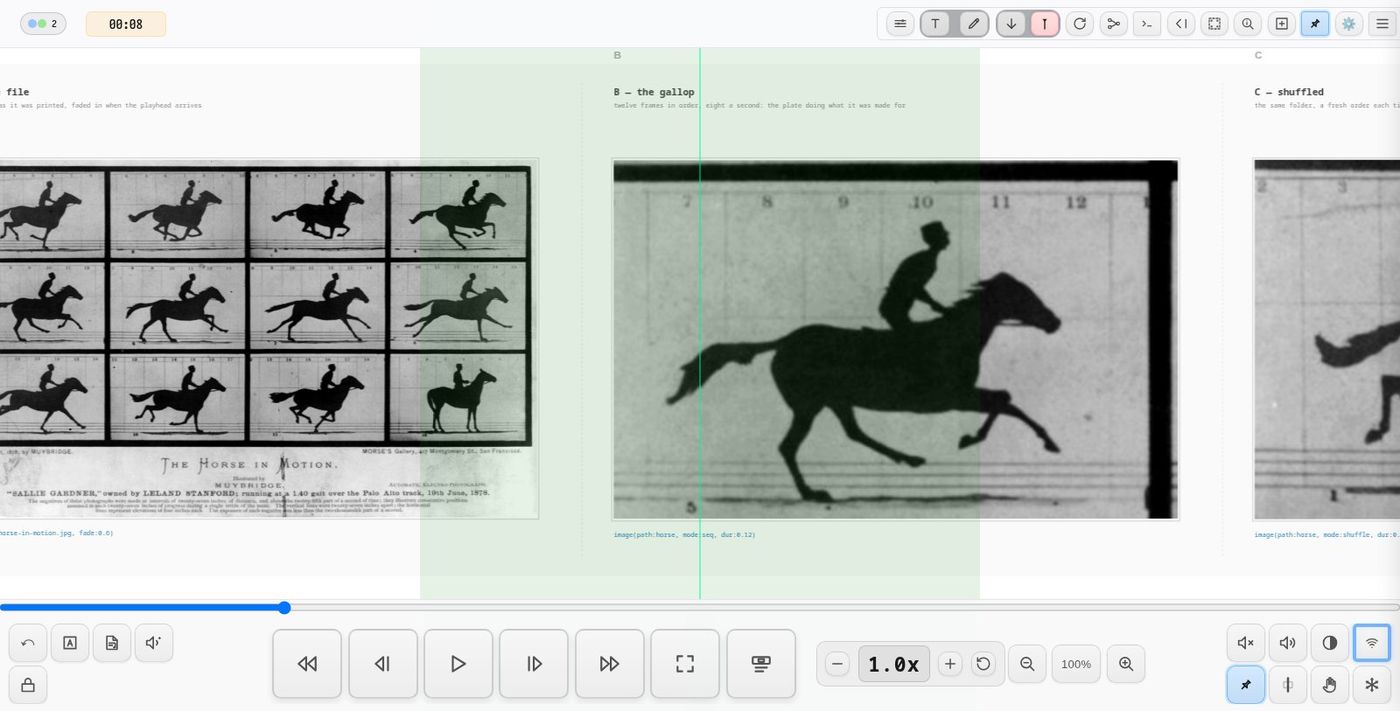Click the galloping horse frame in panel B

click(x=896, y=339)
